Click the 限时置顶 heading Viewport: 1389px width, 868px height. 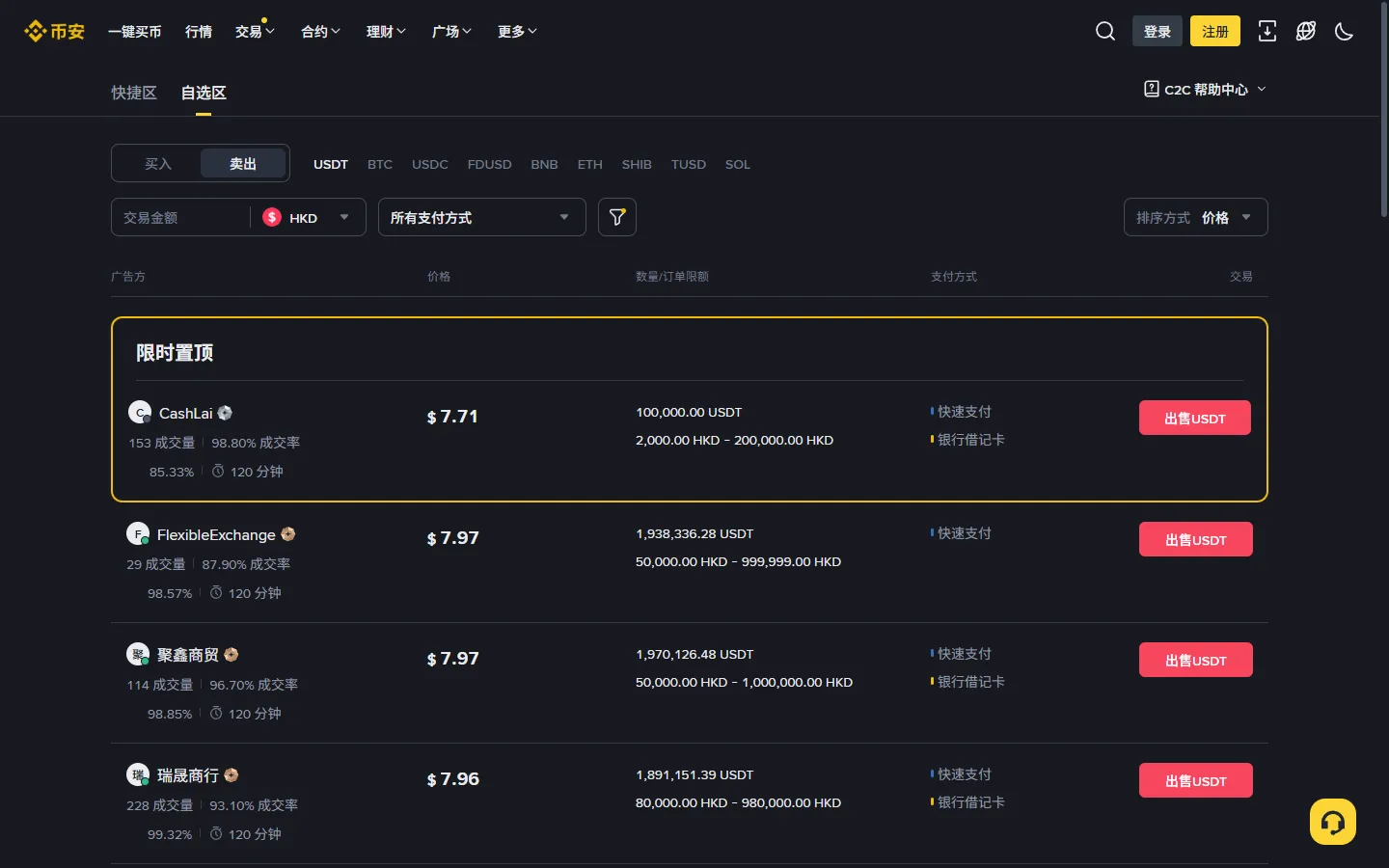pyautogui.click(x=175, y=352)
